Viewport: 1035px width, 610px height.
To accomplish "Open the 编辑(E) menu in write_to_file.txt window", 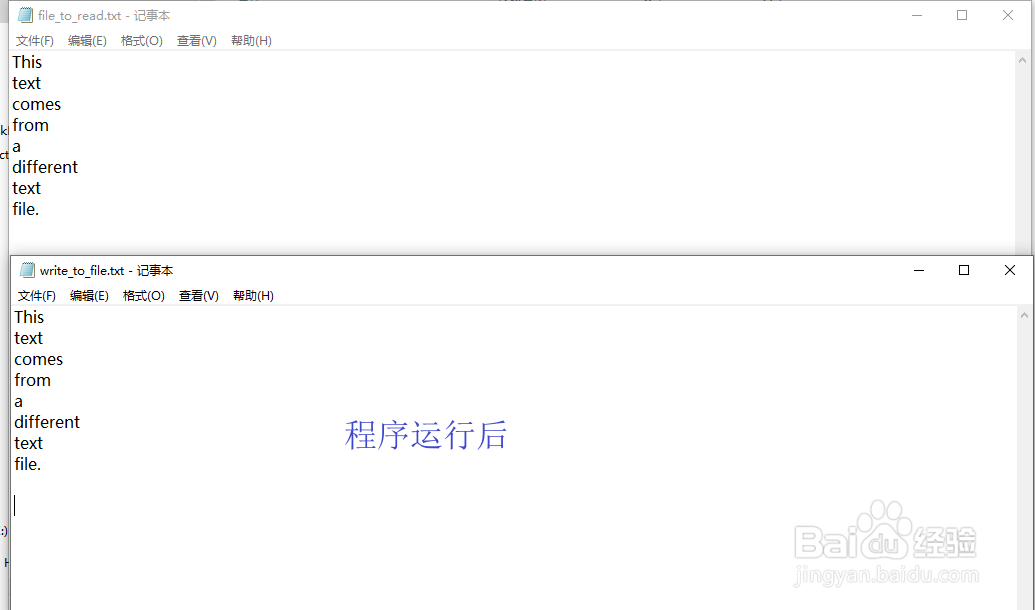I will 89,295.
